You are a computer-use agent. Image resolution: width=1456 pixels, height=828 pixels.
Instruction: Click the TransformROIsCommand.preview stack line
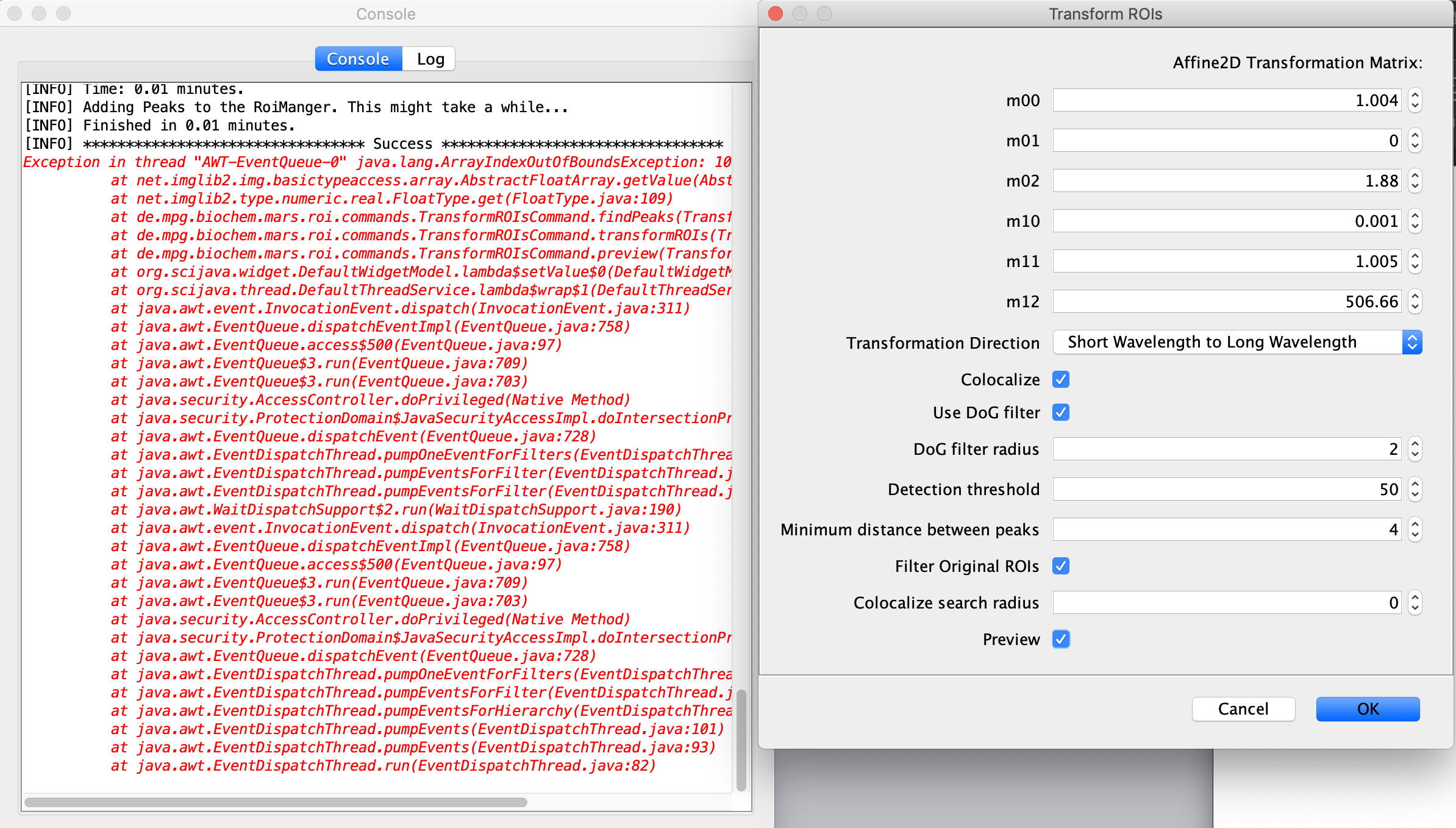[421, 254]
